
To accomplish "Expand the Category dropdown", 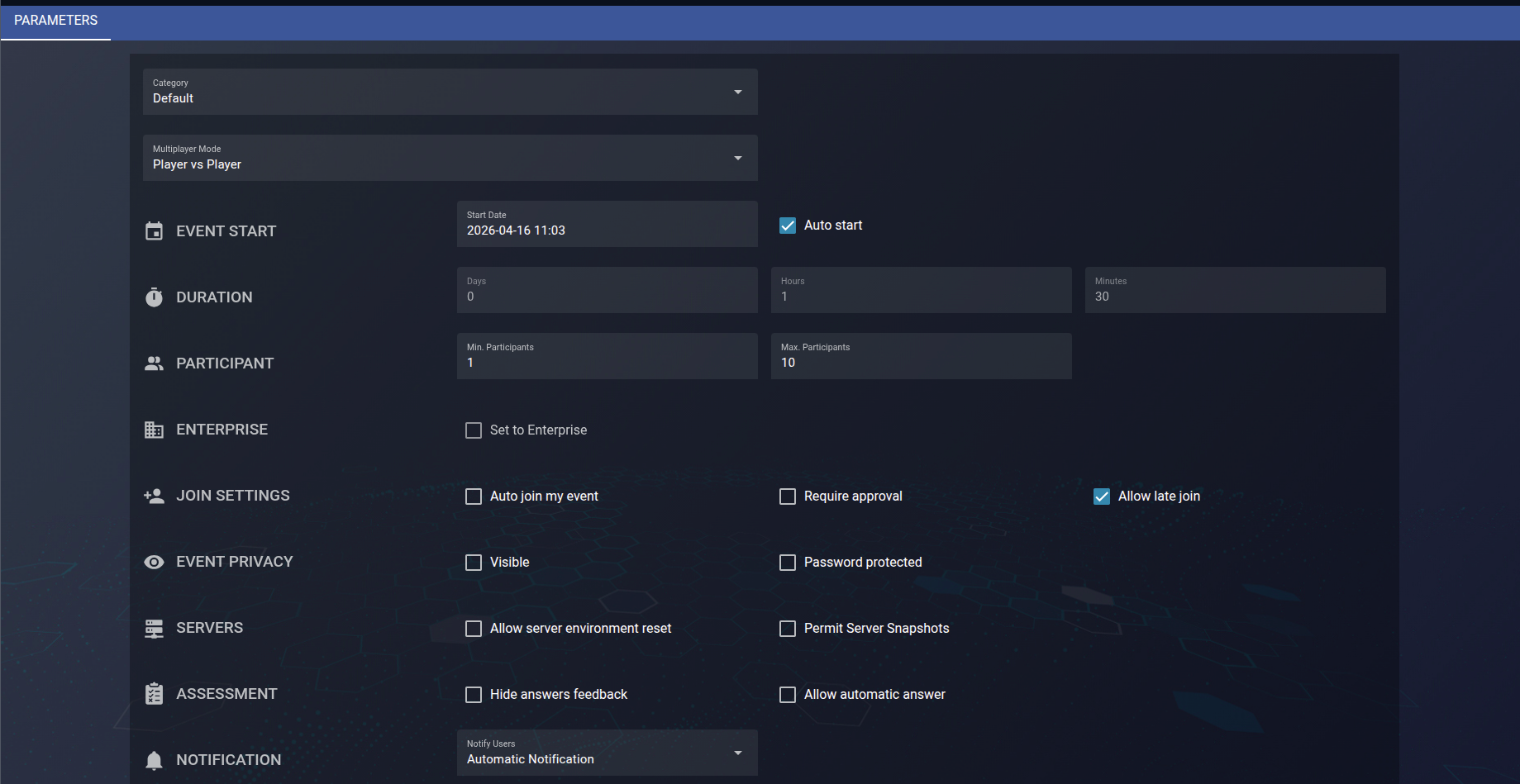I will (450, 92).
